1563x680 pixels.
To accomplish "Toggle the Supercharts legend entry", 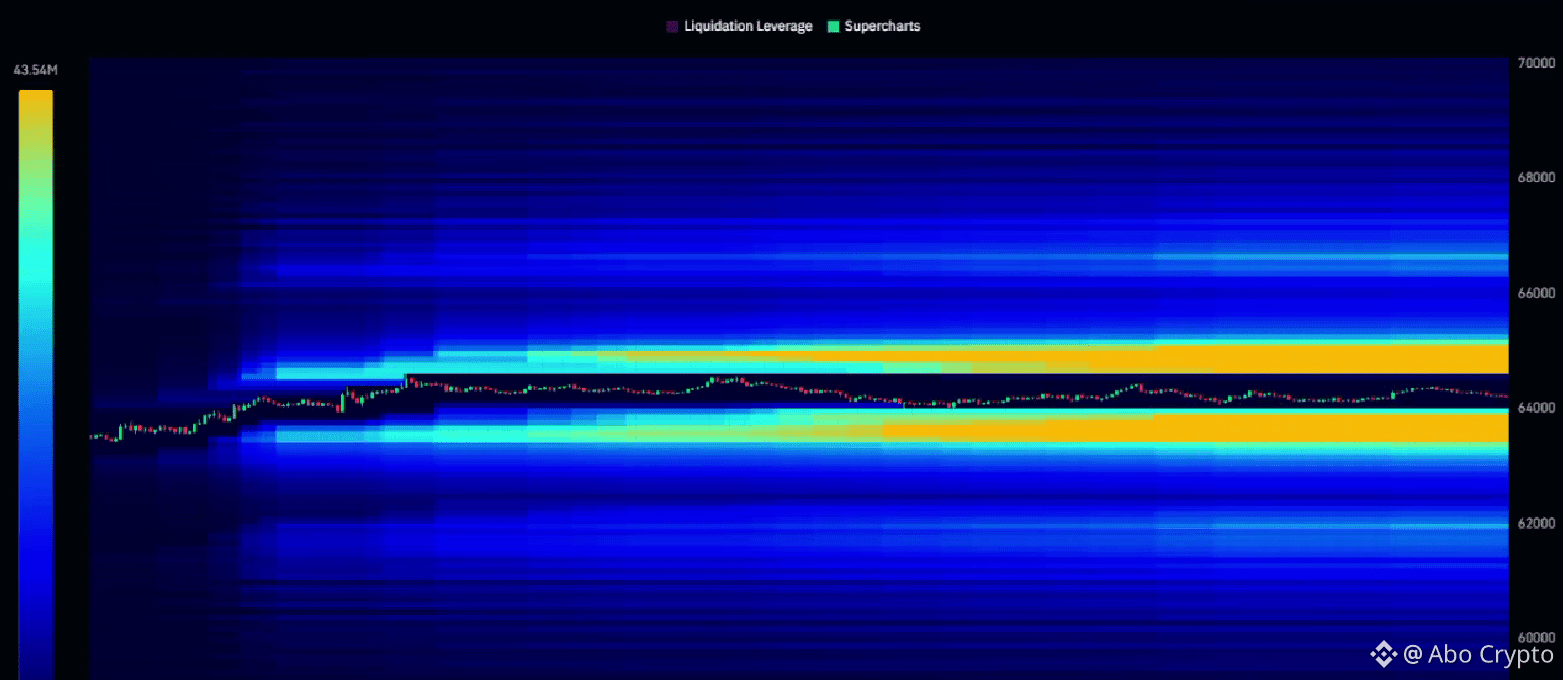I will coord(873,26).
